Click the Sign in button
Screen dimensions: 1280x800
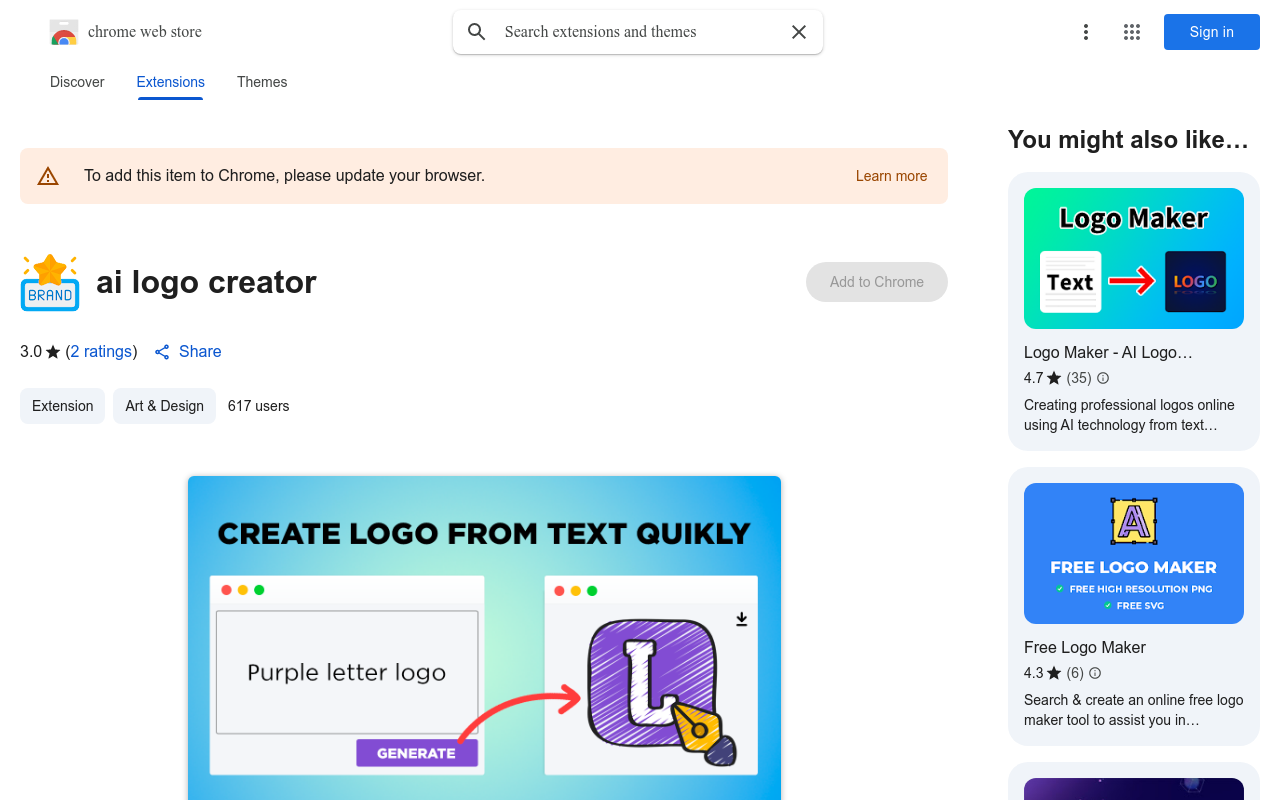(1212, 32)
